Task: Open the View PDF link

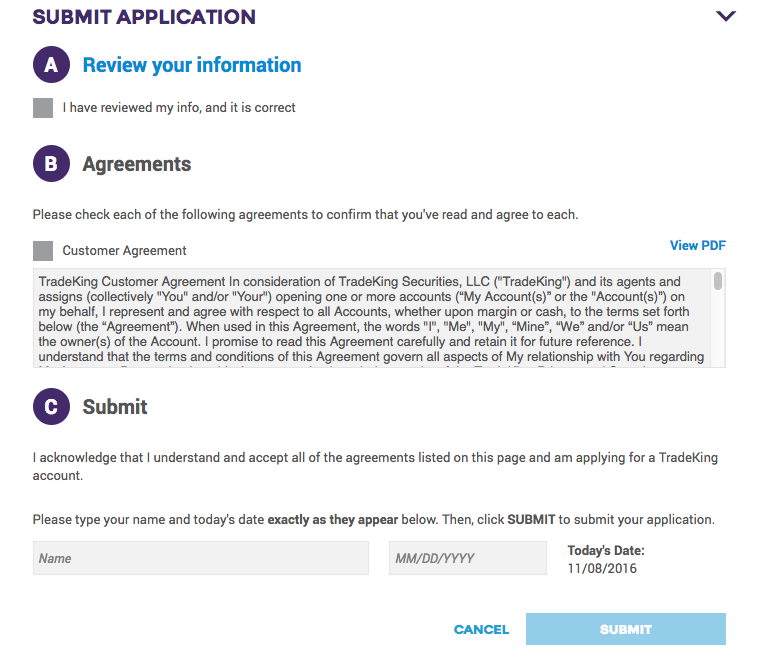Action: (697, 246)
